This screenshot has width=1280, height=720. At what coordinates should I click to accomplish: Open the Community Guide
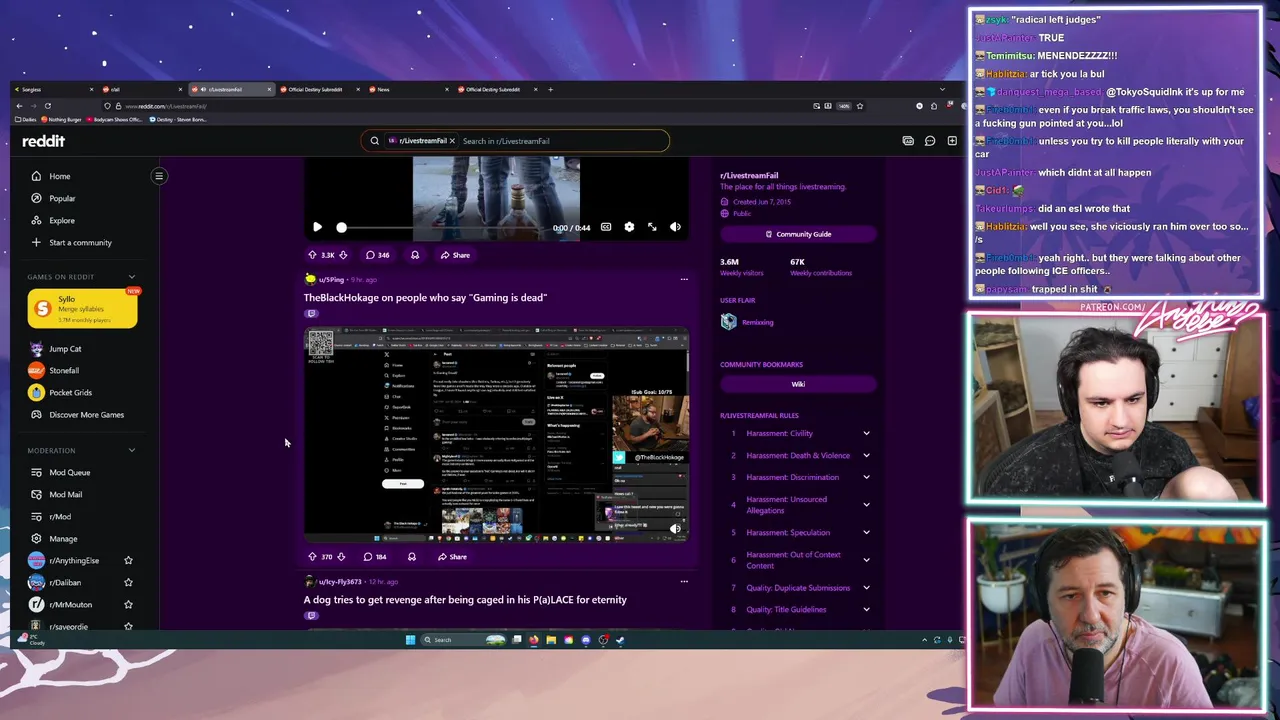click(798, 234)
